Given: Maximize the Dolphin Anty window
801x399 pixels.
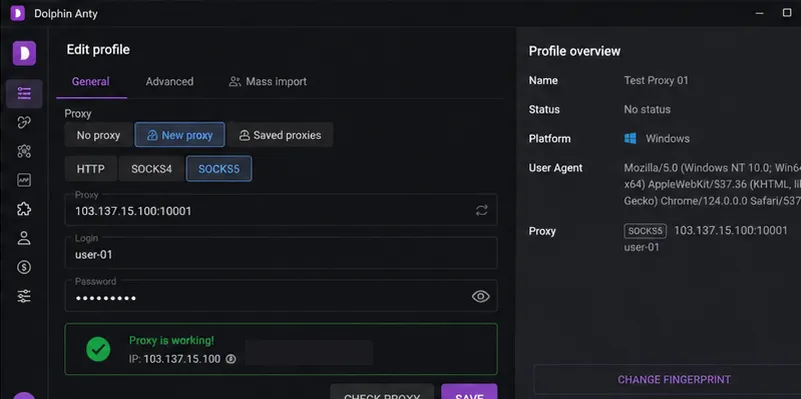Looking at the screenshot, I should click(x=787, y=13).
